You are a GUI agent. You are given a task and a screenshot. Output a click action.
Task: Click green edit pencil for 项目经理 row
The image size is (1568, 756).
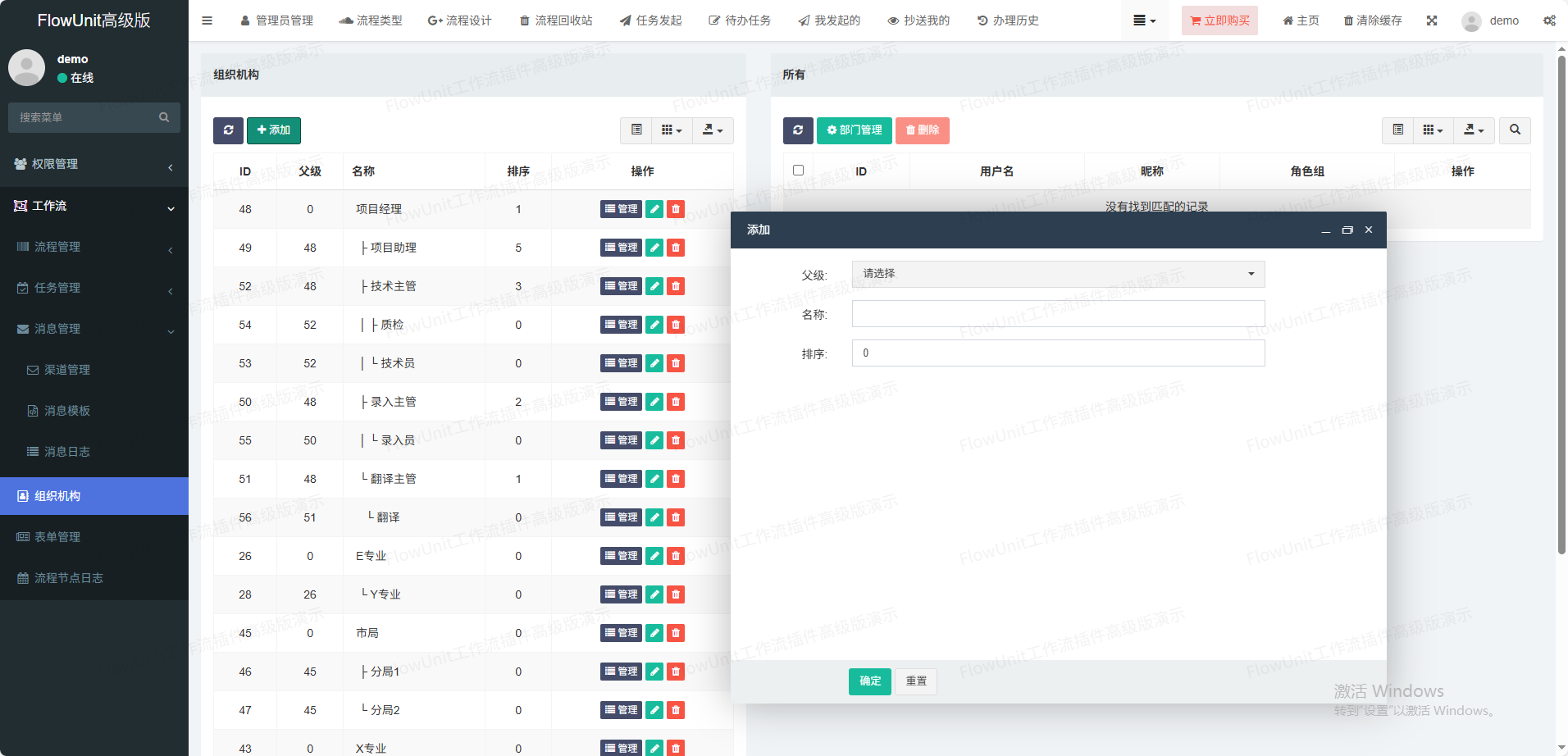pyautogui.click(x=654, y=209)
